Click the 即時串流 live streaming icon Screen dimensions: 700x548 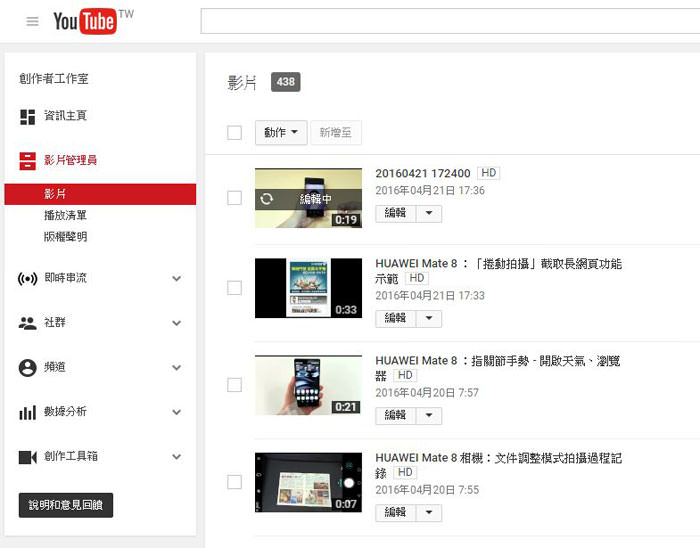[x=28, y=279]
